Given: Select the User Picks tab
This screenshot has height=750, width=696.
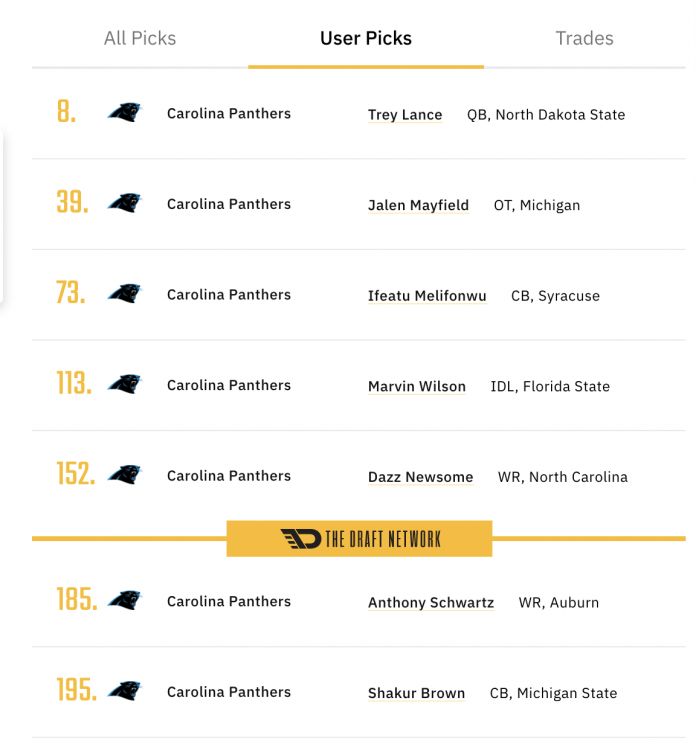Looking at the screenshot, I should [366, 39].
